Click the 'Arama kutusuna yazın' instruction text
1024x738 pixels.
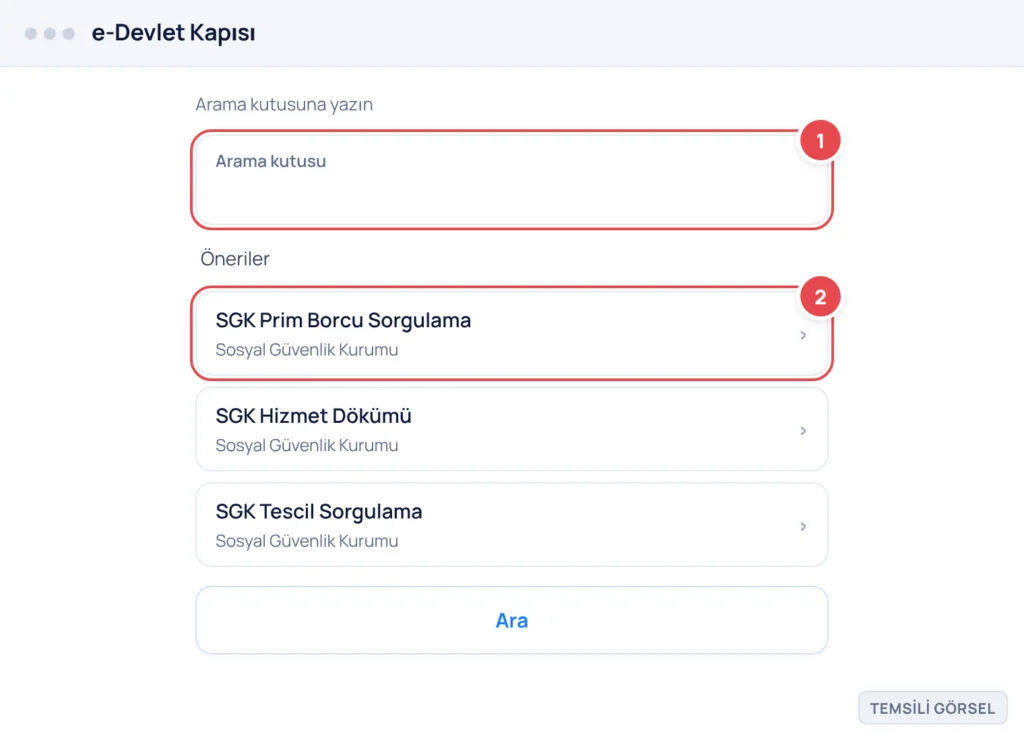pos(284,104)
